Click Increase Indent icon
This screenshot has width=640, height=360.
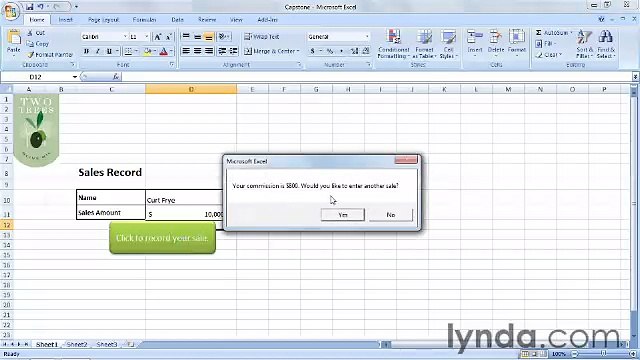coord(233,51)
